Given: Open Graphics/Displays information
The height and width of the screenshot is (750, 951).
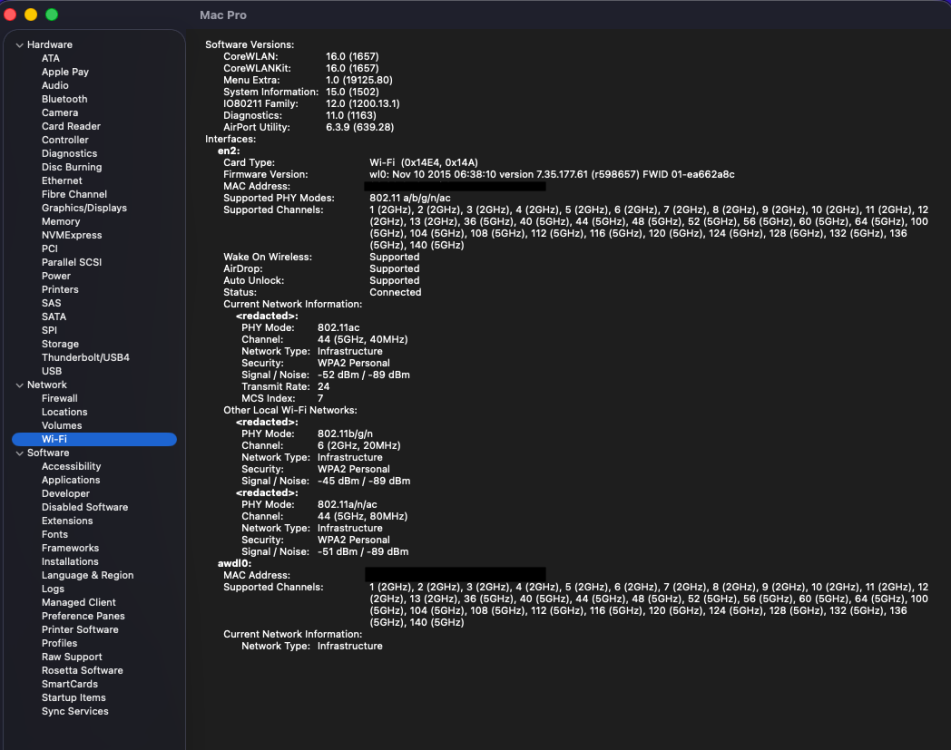Looking at the screenshot, I should coord(84,208).
